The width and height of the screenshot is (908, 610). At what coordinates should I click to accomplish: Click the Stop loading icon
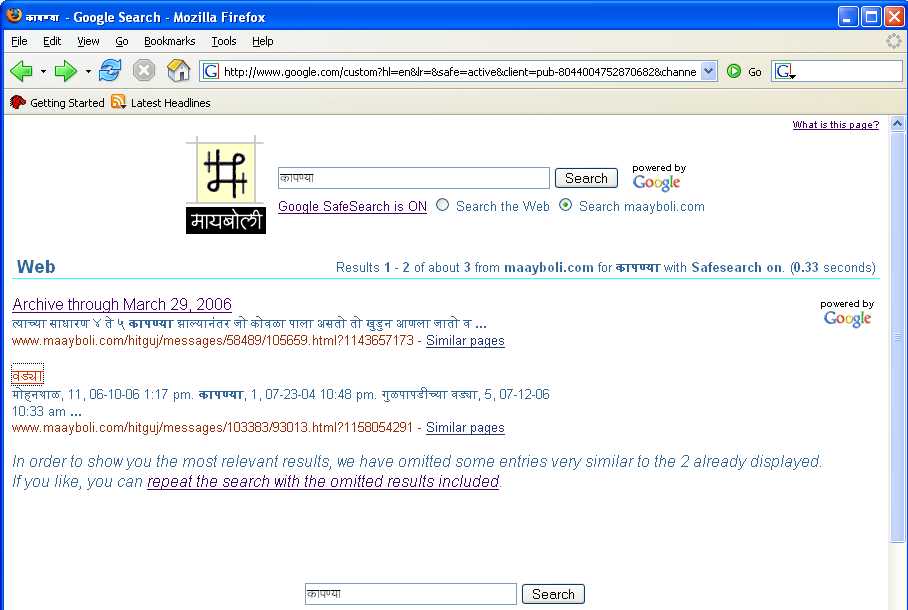[144, 71]
